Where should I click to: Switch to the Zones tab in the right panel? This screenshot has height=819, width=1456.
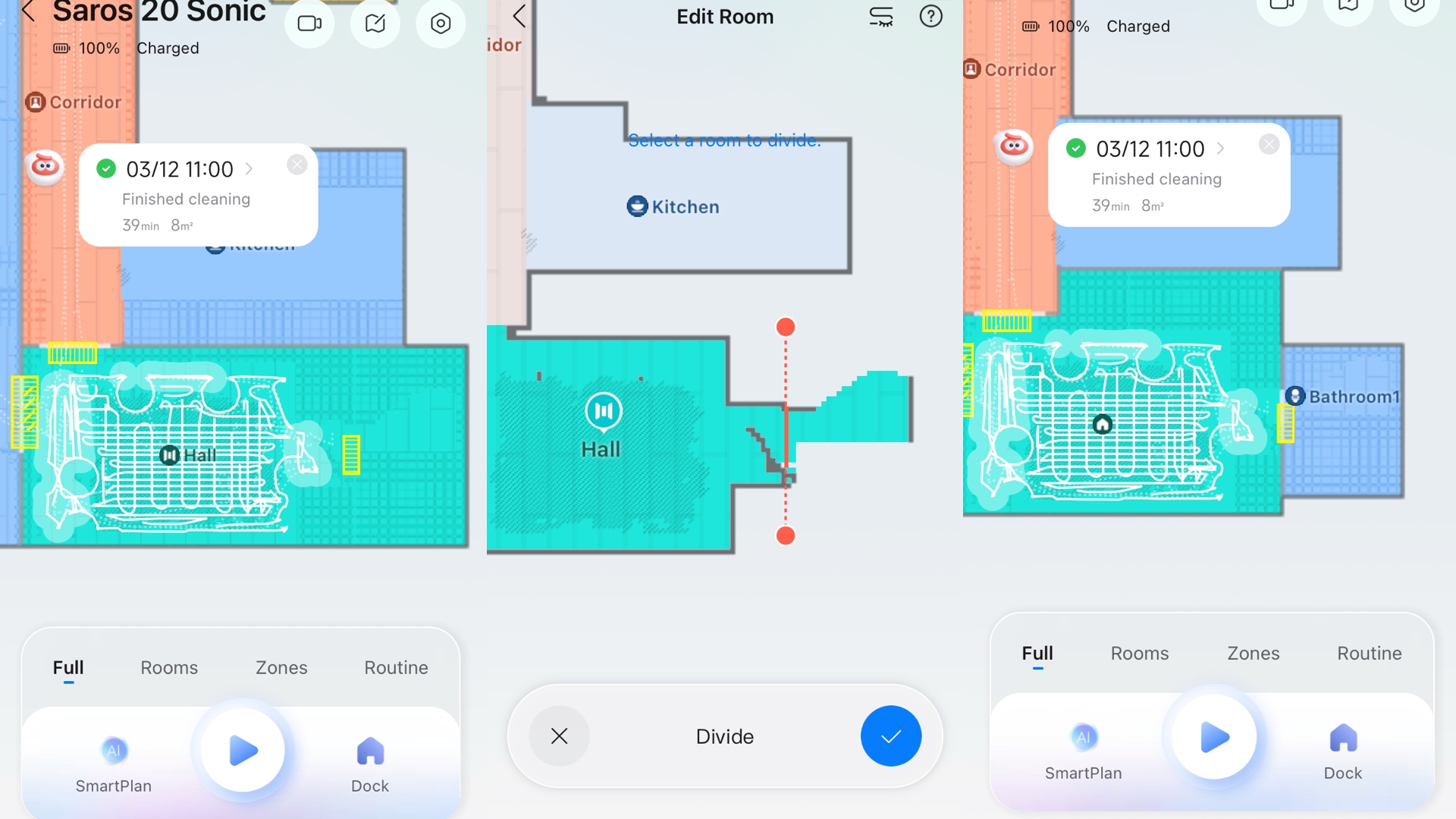click(x=1253, y=653)
